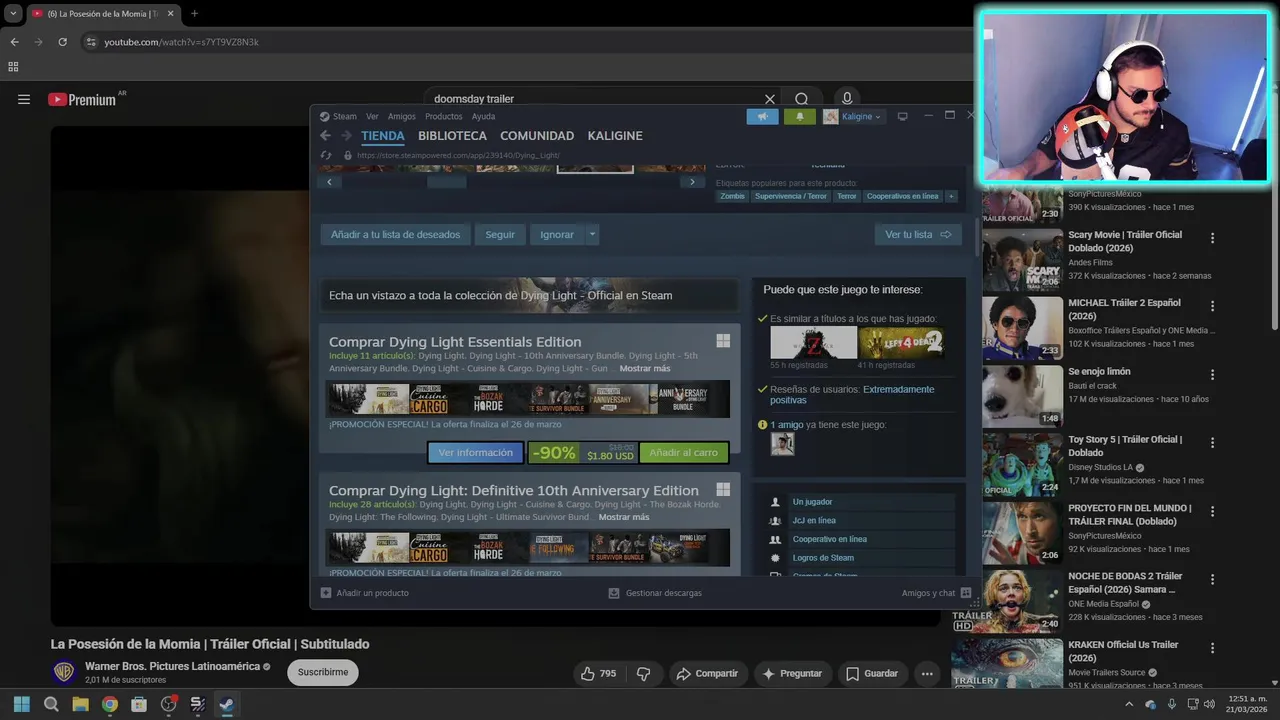
Task: Open the Ver menu in Steam
Action: [372, 116]
